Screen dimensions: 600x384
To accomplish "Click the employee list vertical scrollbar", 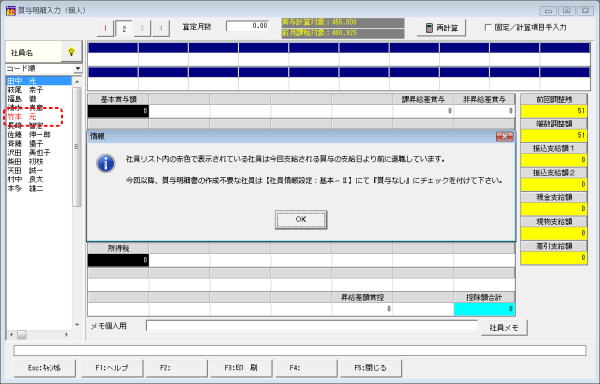I will pyautogui.click(x=77, y=203).
